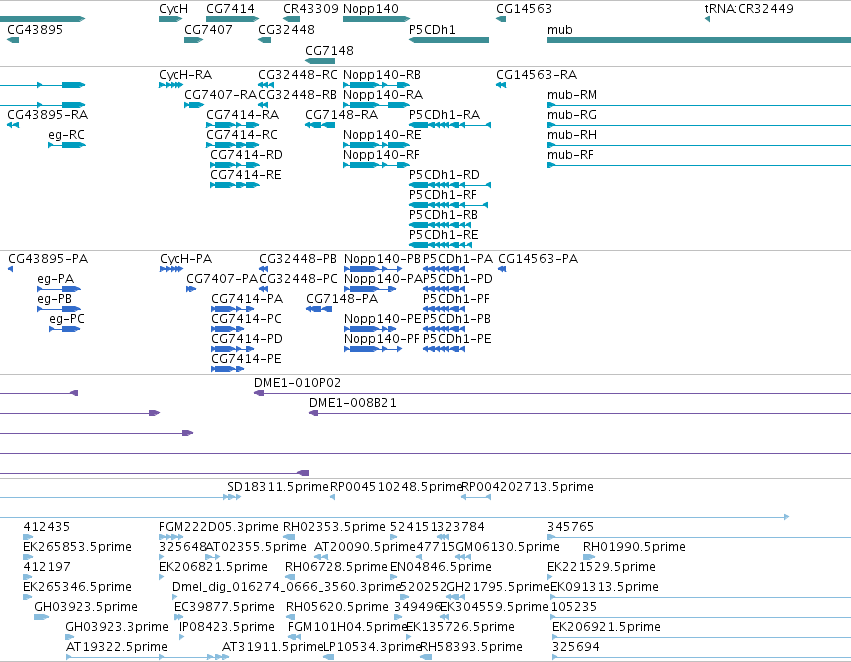The image size is (851, 662).
Task: Open protein eg-PB
Action: point(59,309)
